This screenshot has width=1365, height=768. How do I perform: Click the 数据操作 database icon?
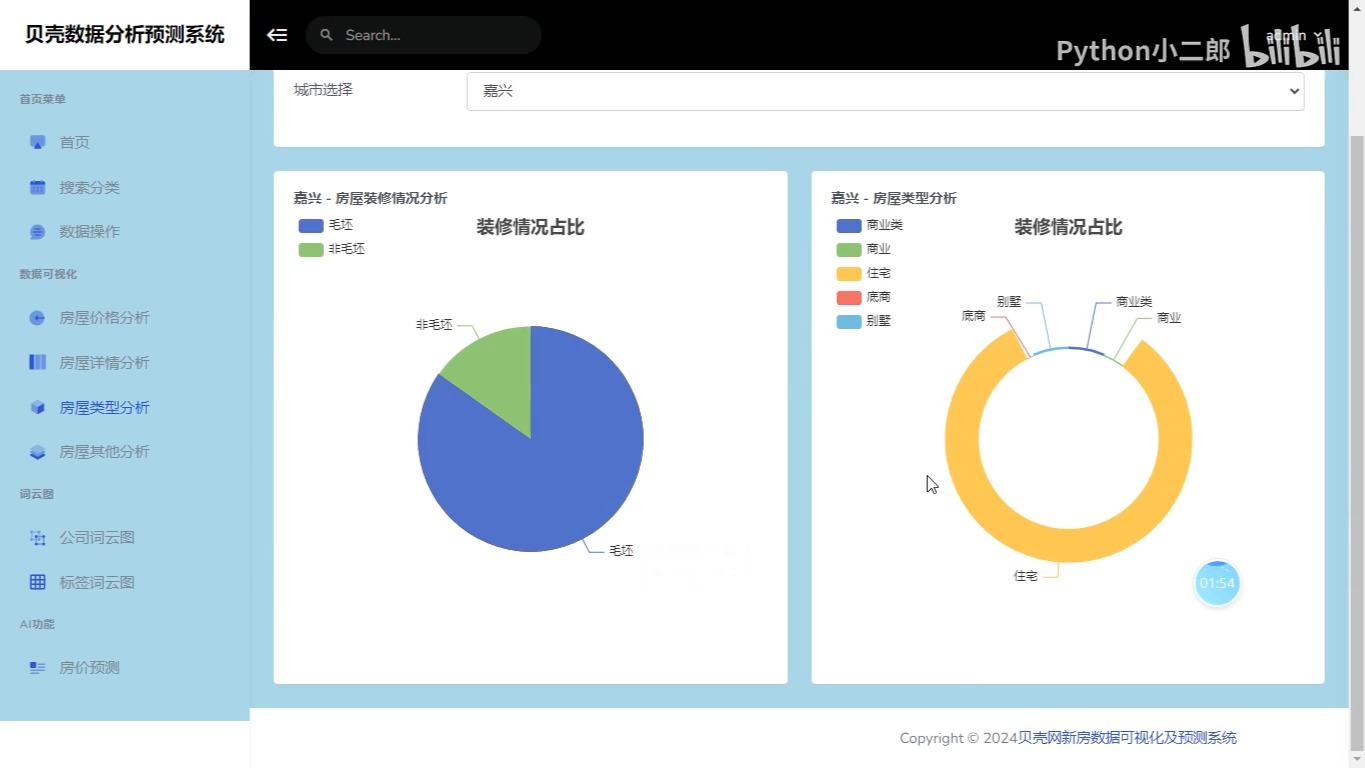point(37,231)
